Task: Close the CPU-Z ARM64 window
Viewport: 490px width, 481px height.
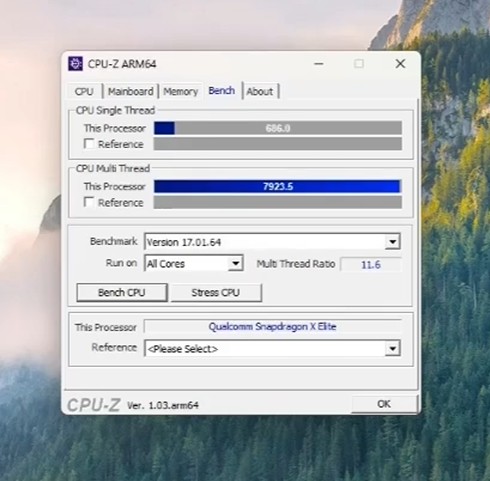Action: (400, 63)
